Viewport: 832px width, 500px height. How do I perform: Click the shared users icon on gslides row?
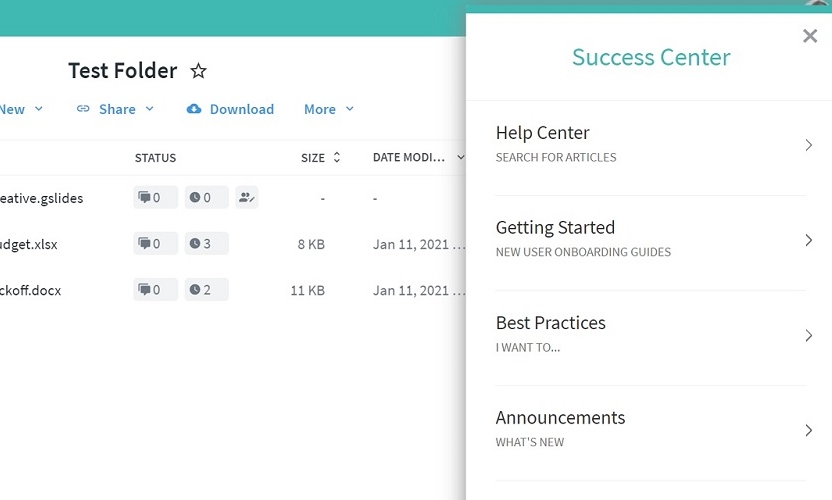click(x=246, y=198)
